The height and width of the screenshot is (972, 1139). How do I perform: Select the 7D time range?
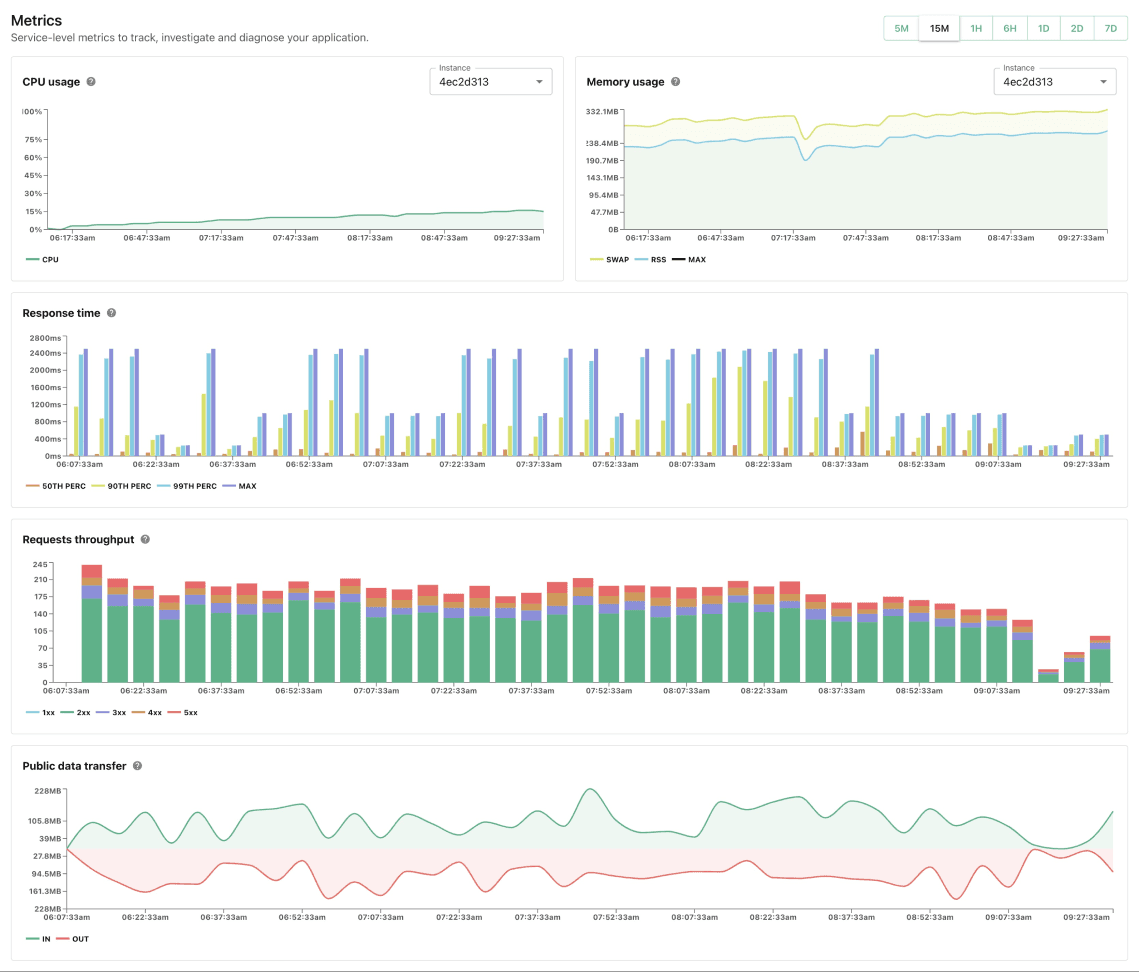1110,28
